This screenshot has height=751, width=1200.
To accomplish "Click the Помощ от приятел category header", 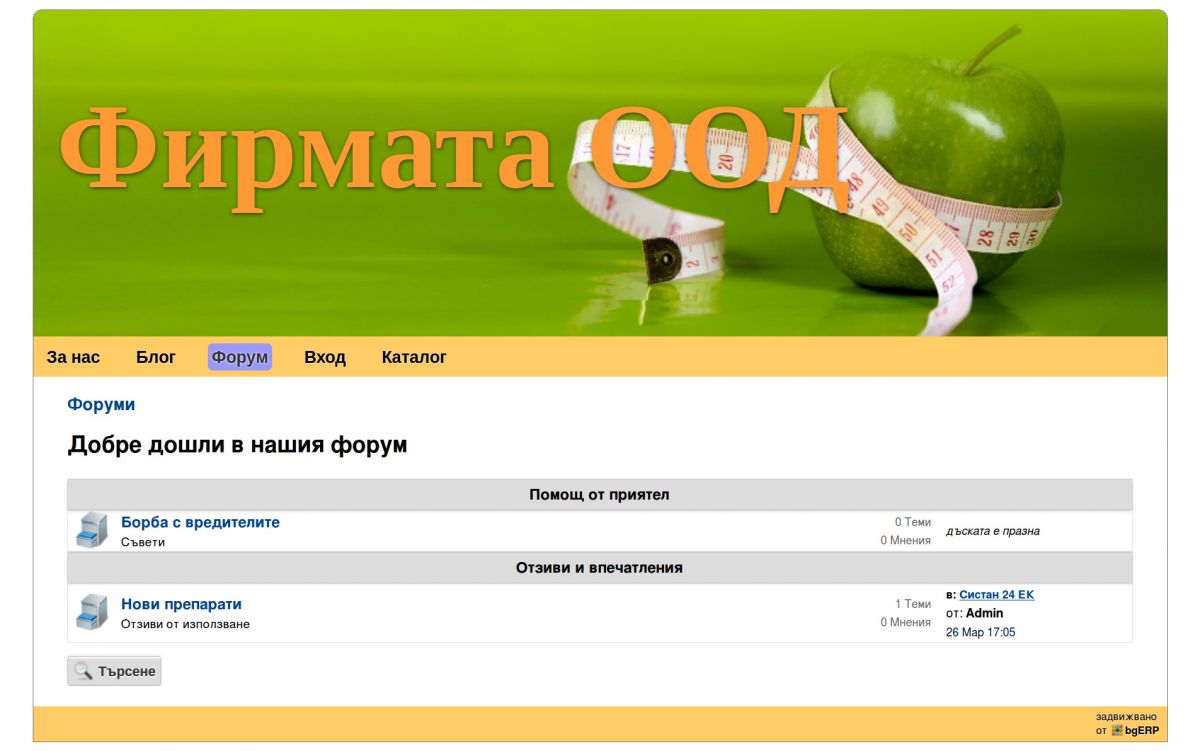I will click(599, 494).
